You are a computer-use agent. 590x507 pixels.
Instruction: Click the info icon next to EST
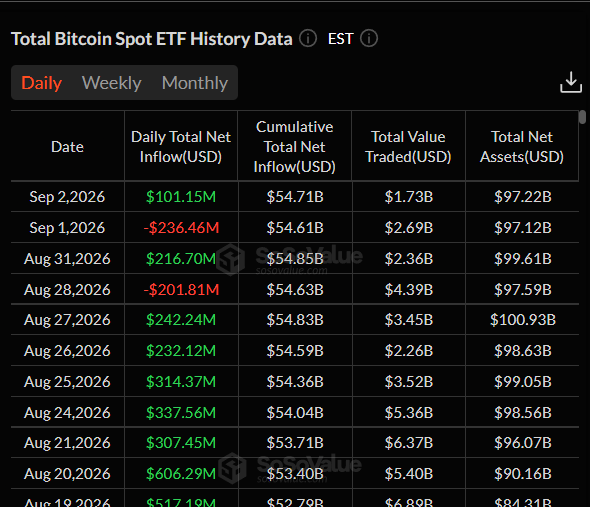pyautogui.click(x=369, y=38)
